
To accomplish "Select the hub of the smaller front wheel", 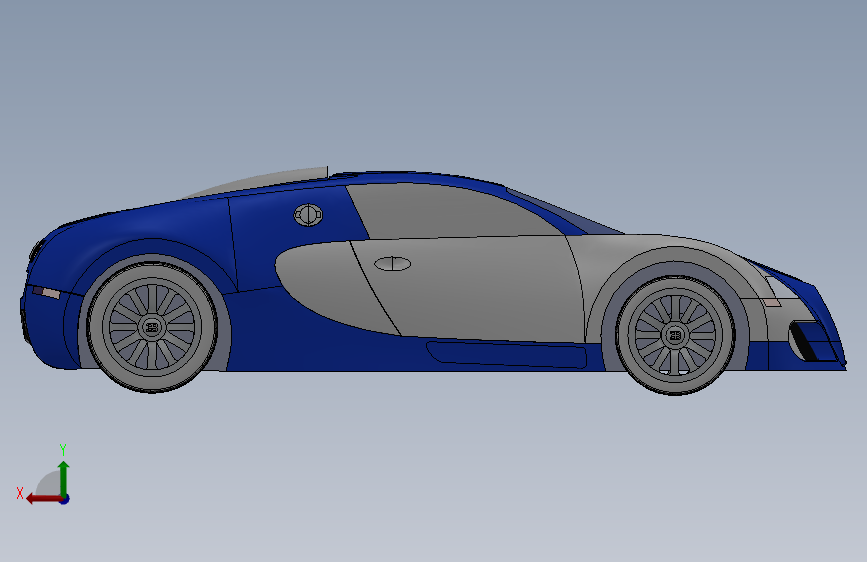I will 675,335.
